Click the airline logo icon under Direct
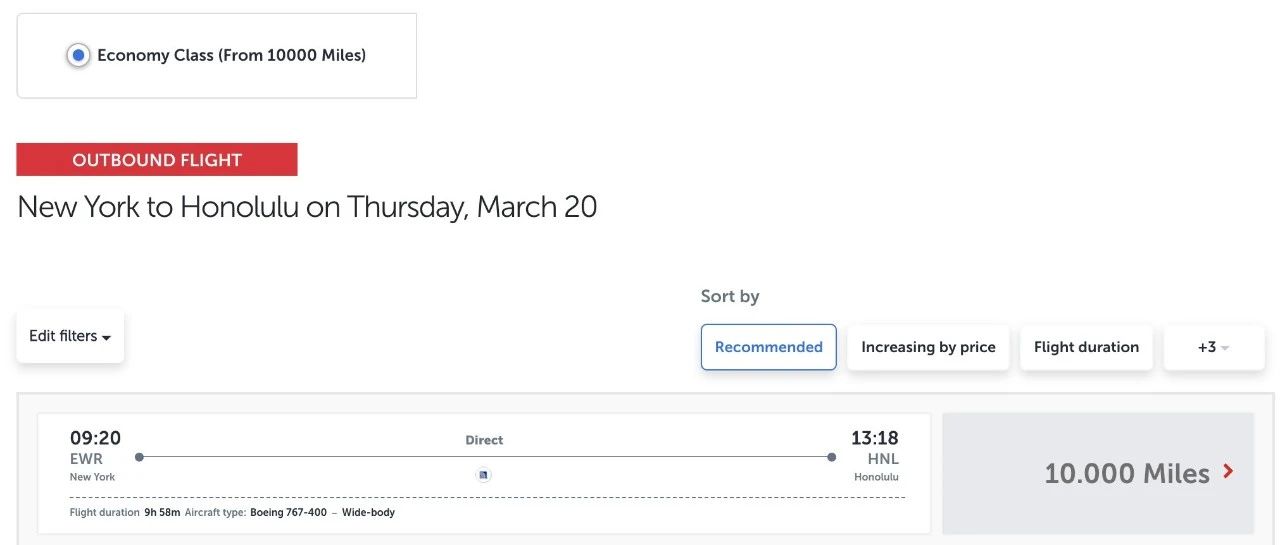1280x545 pixels. point(484,475)
